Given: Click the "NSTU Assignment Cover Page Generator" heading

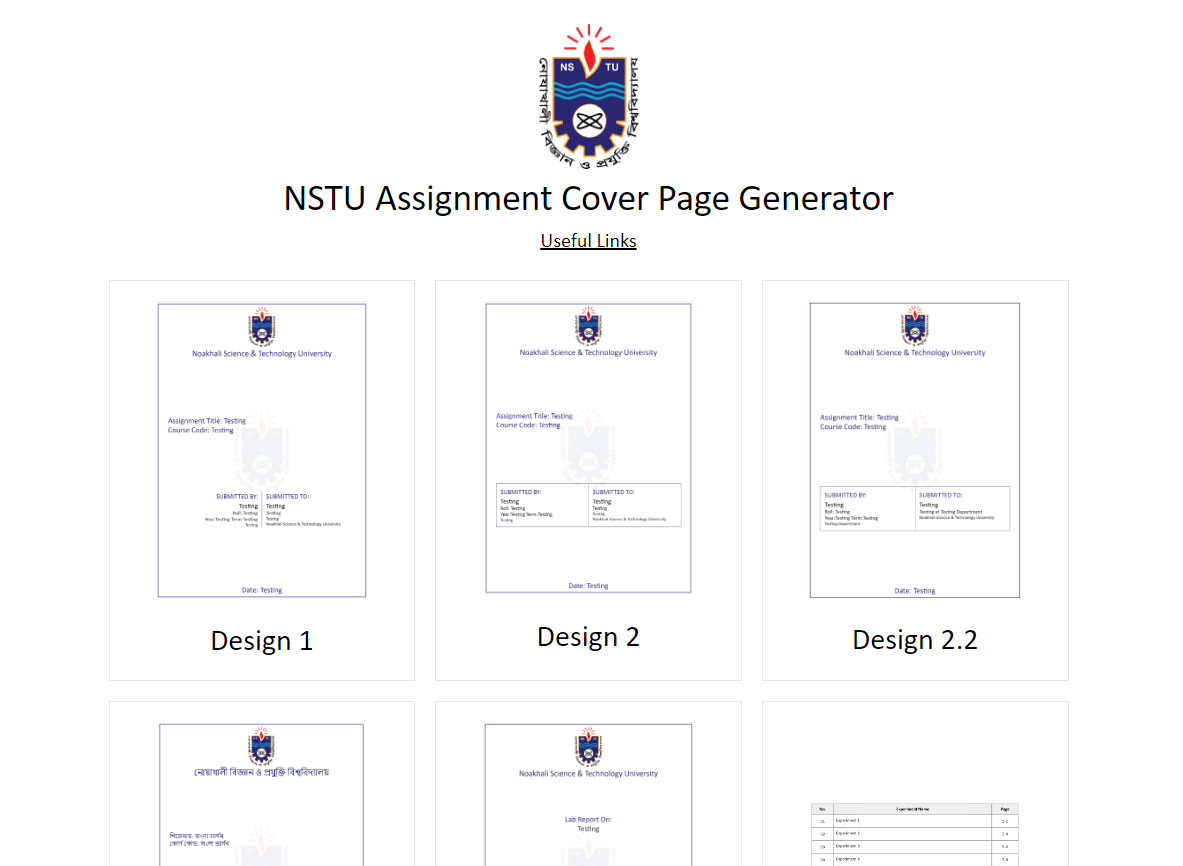Looking at the screenshot, I should [x=588, y=198].
